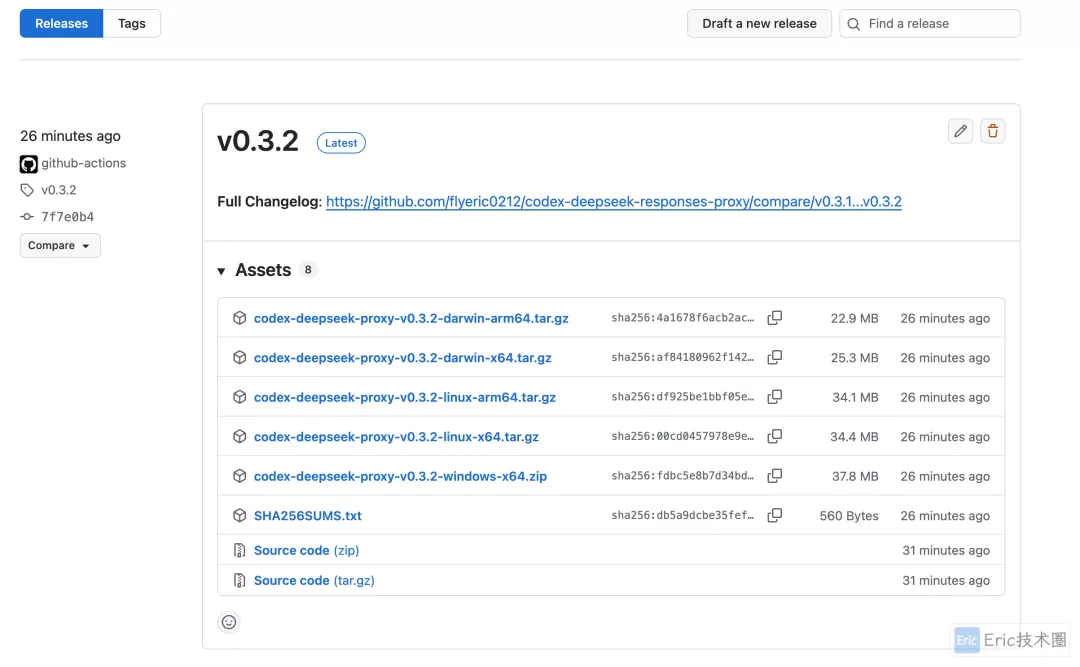
Task: Open commit 7f7e0b4 link
Action: click(x=68, y=216)
